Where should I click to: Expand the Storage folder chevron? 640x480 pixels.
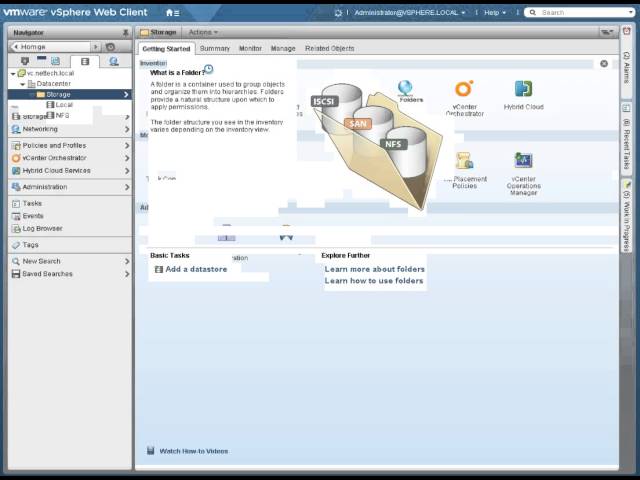(x=126, y=94)
